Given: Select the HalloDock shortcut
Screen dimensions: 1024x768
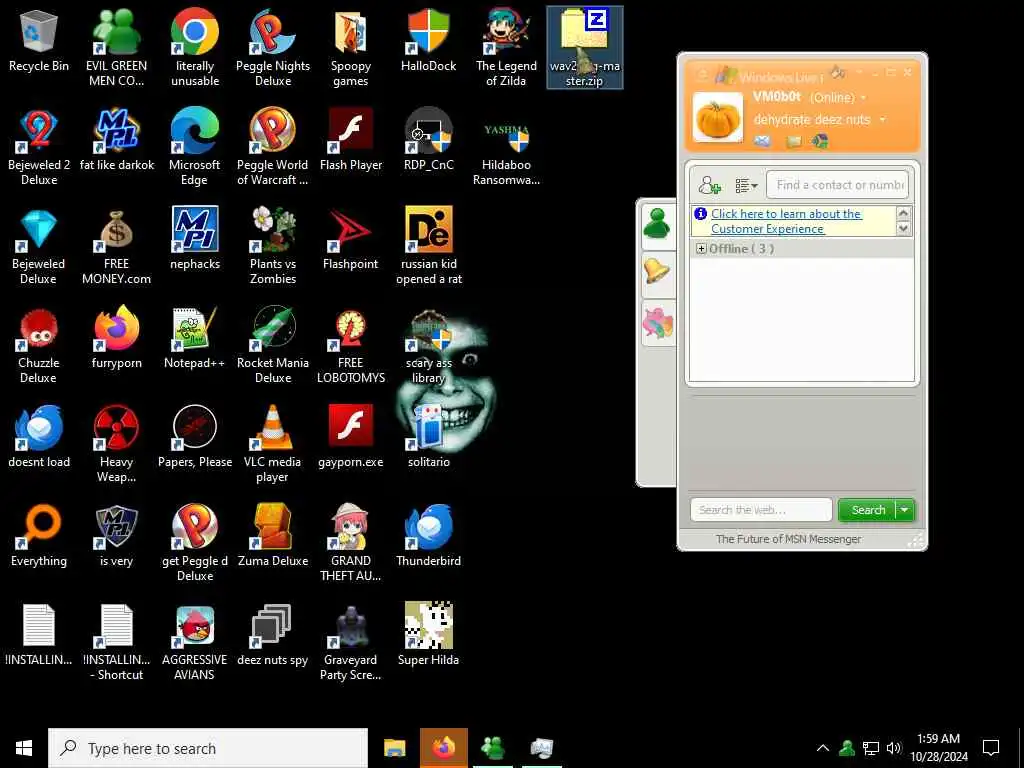Looking at the screenshot, I should tap(428, 41).
